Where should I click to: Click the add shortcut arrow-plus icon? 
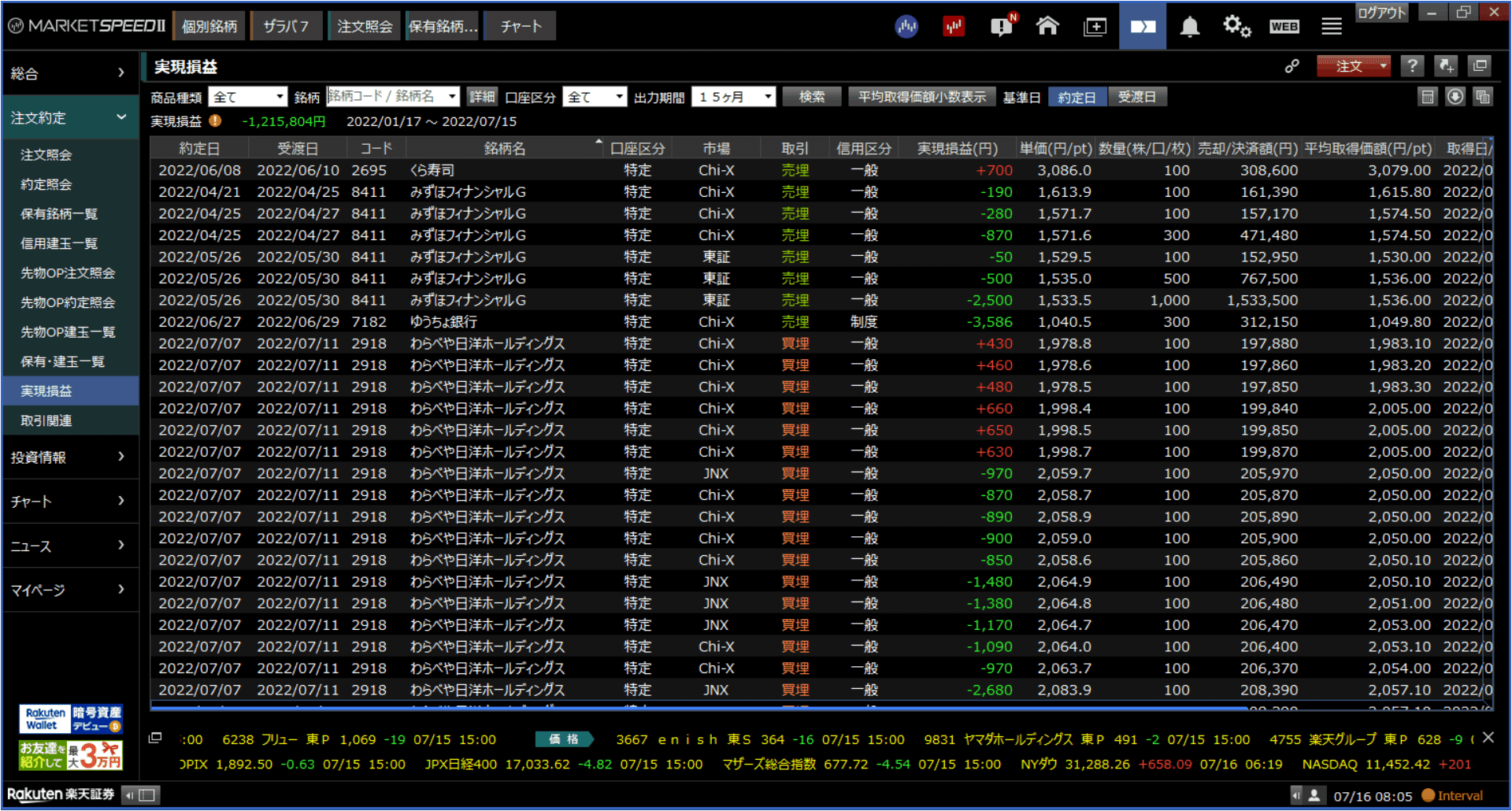[x=1446, y=66]
